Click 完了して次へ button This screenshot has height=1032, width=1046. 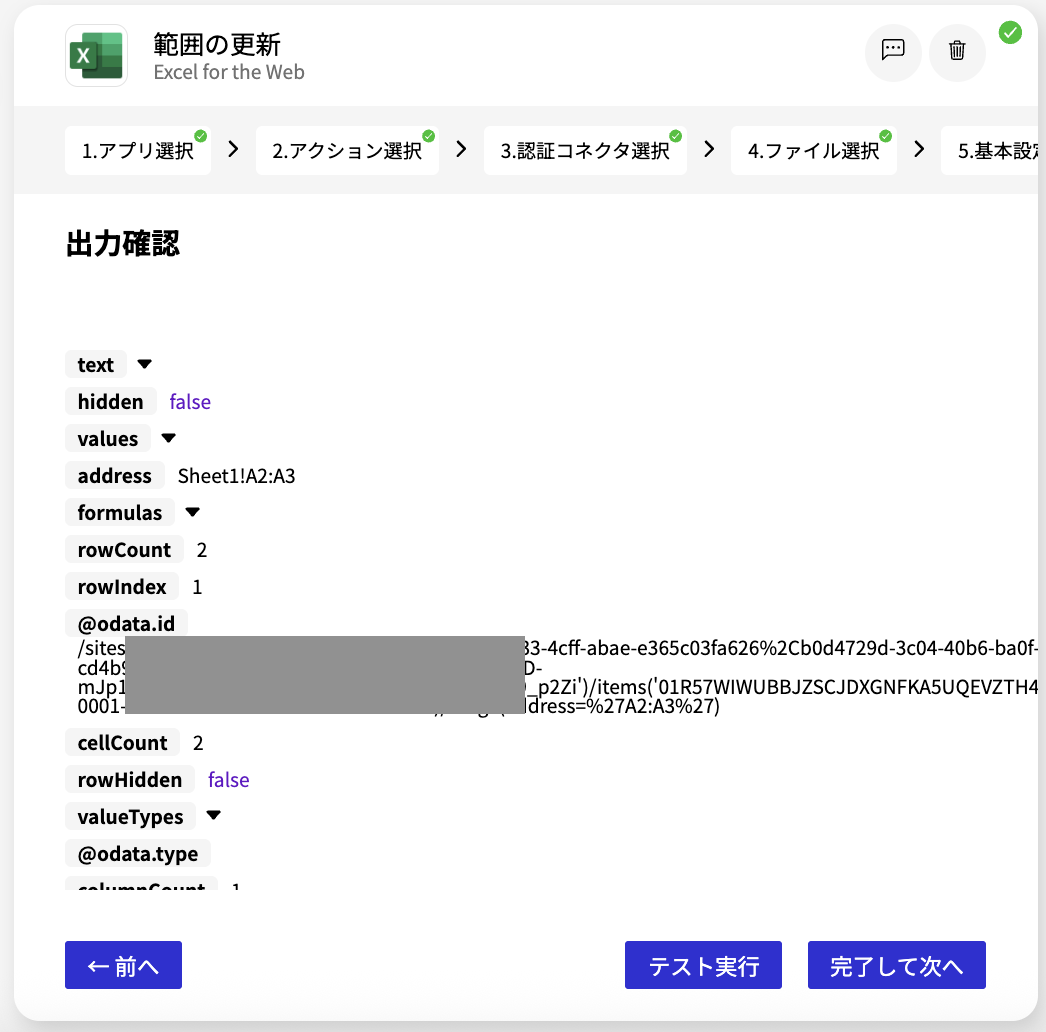coord(897,965)
